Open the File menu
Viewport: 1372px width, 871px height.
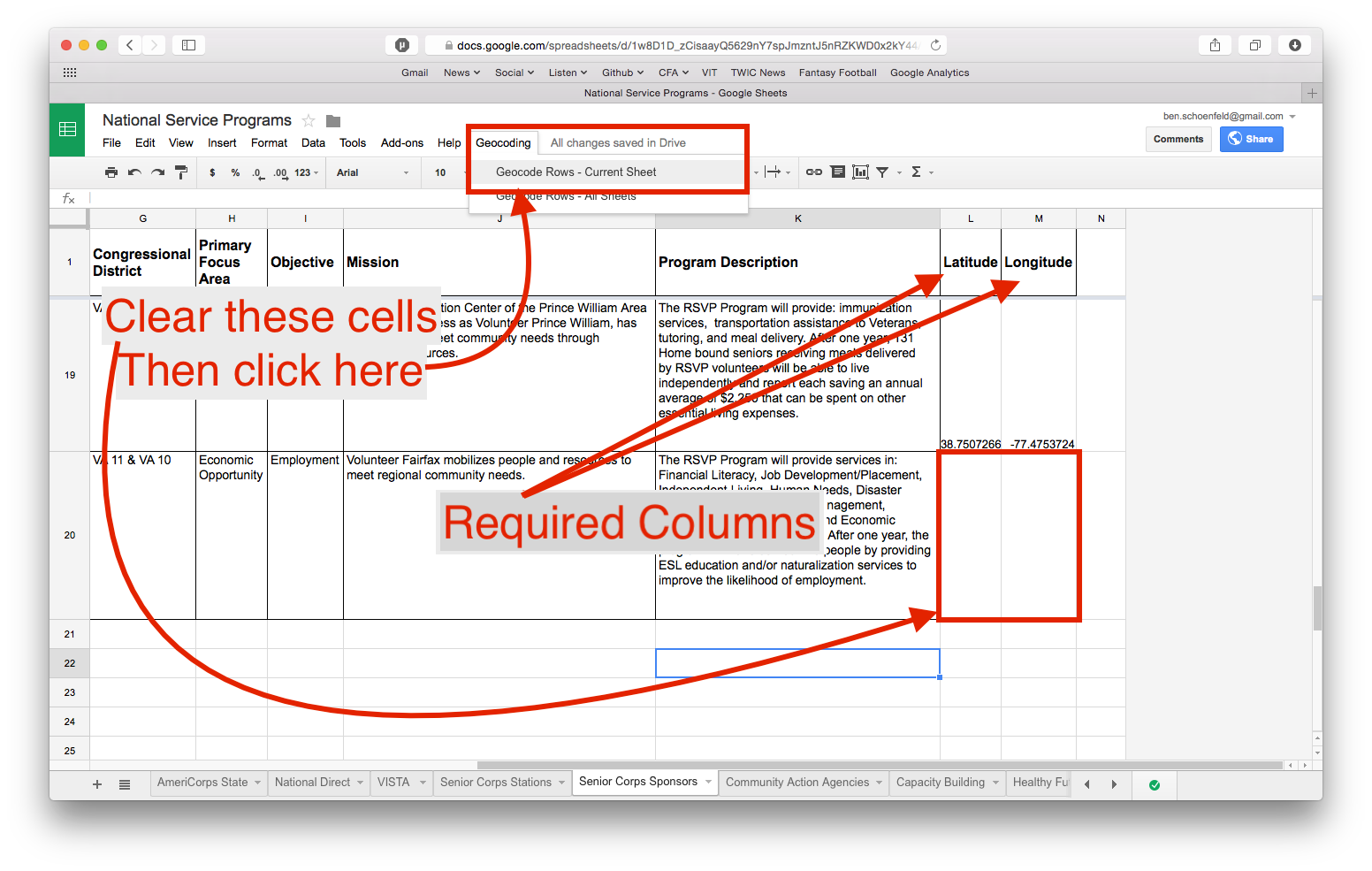click(111, 142)
